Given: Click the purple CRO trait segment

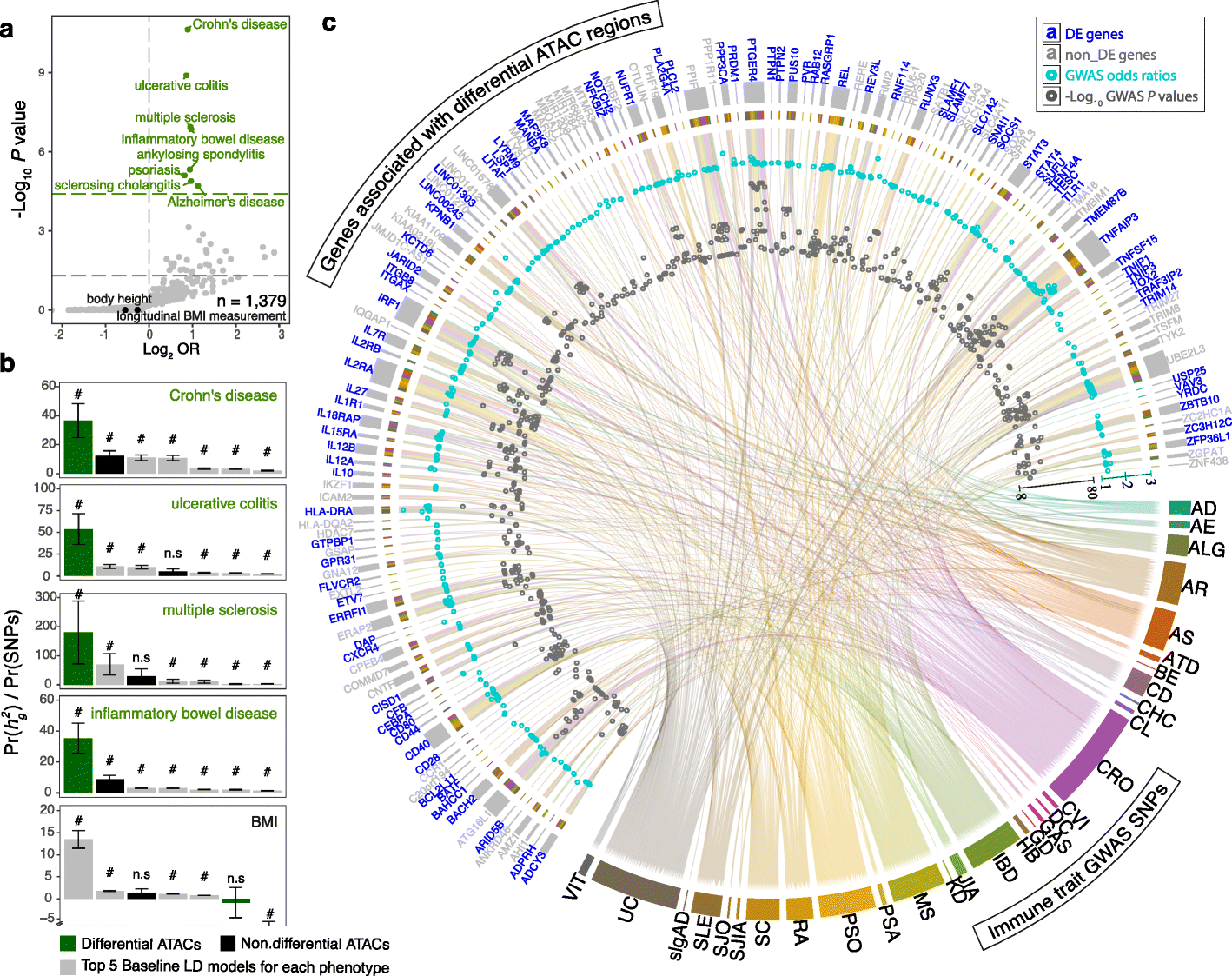Looking at the screenshot, I should [1088, 755].
